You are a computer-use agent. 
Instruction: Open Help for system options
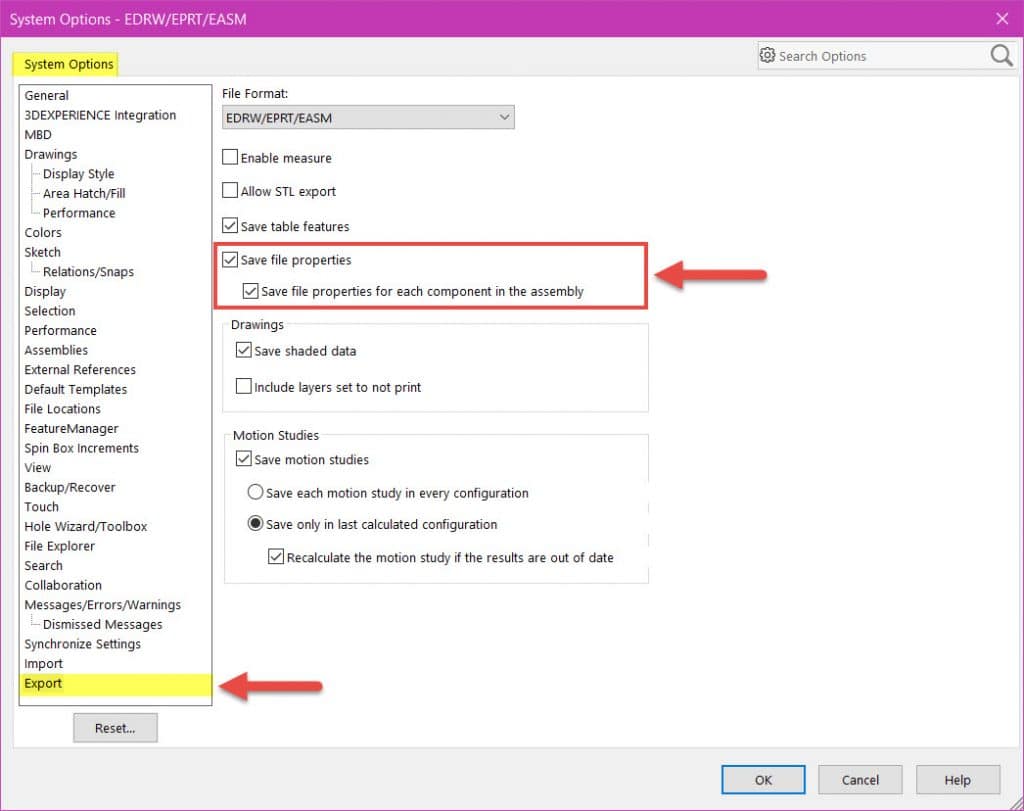tap(957, 780)
